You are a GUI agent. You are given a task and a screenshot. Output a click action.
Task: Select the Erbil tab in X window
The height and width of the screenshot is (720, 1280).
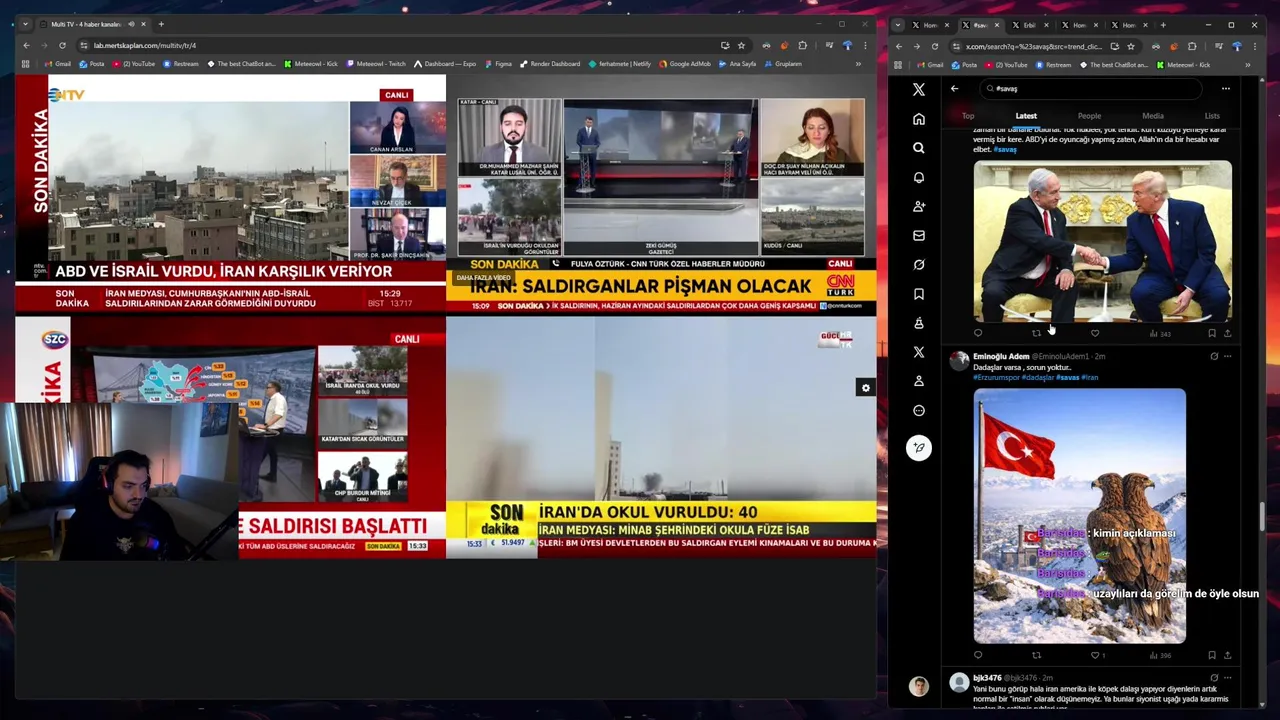pyautogui.click(x=1028, y=25)
